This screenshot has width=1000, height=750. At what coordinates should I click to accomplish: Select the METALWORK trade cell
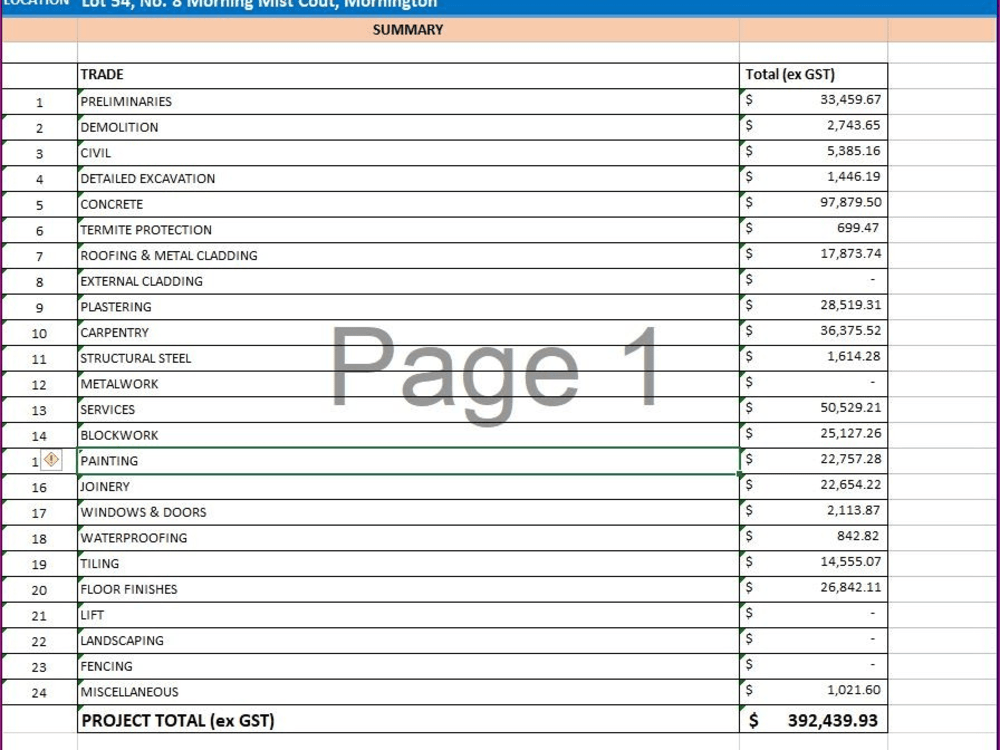click(408, 384)
